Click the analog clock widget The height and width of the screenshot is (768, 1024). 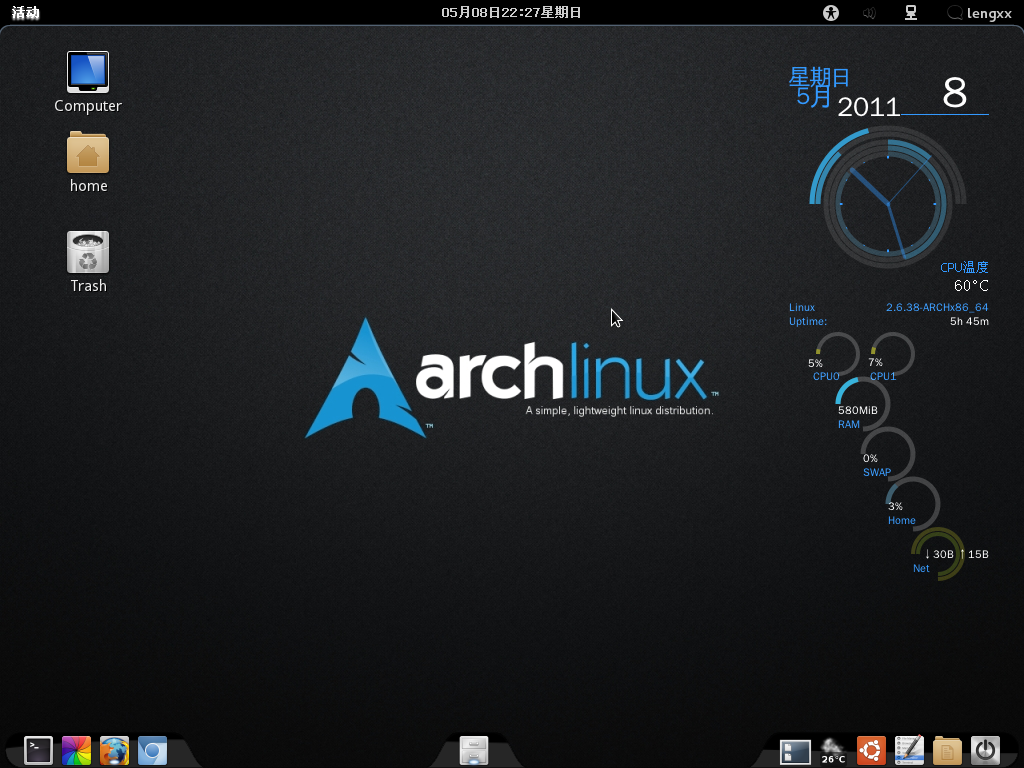point(888,204)
